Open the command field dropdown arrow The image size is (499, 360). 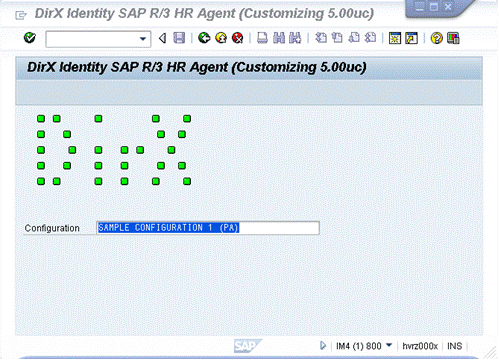[143, 39]
